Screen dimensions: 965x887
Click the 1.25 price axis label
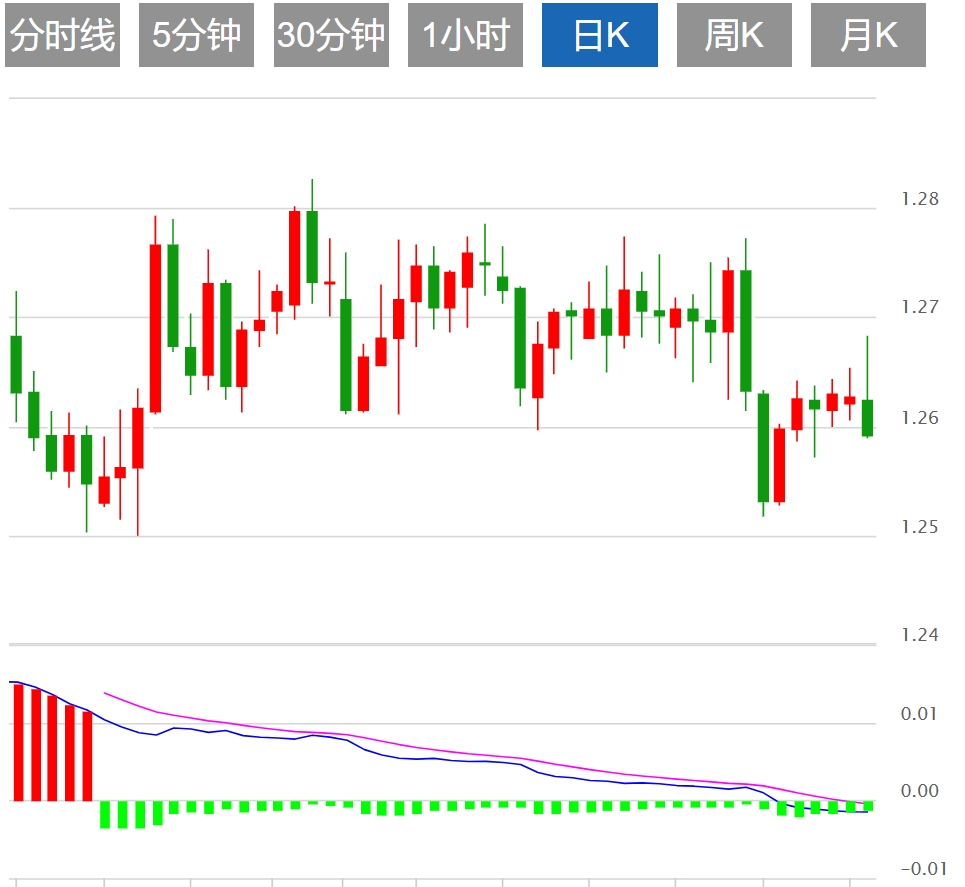919,527
